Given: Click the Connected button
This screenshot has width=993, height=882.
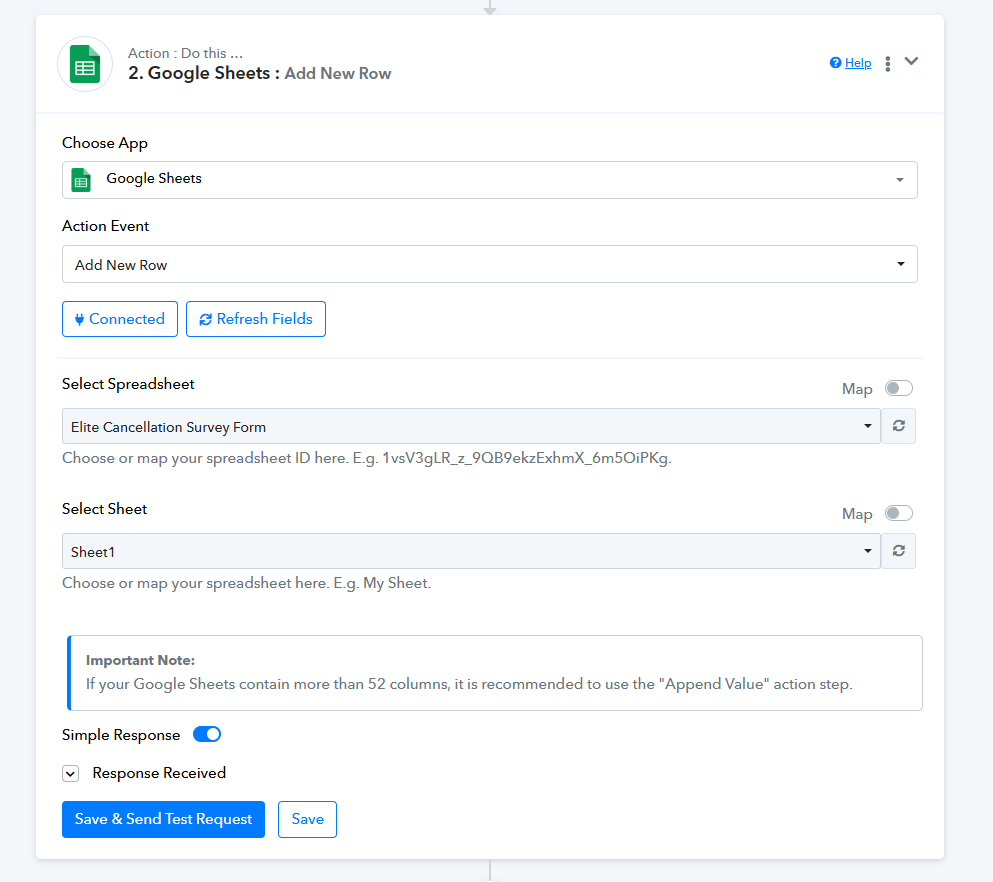Looking at the screenshot, I should point(120,319).
